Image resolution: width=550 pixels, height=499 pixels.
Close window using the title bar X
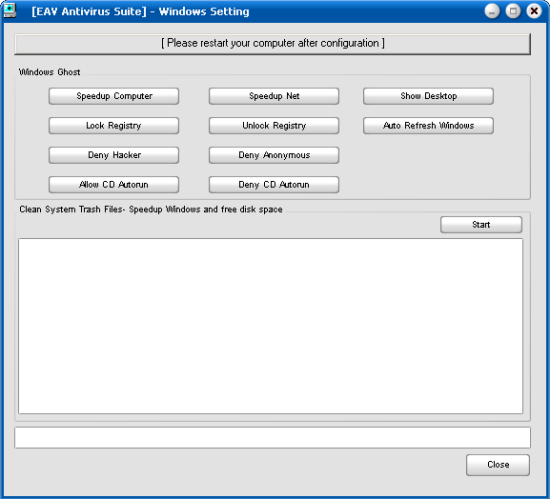534,11
